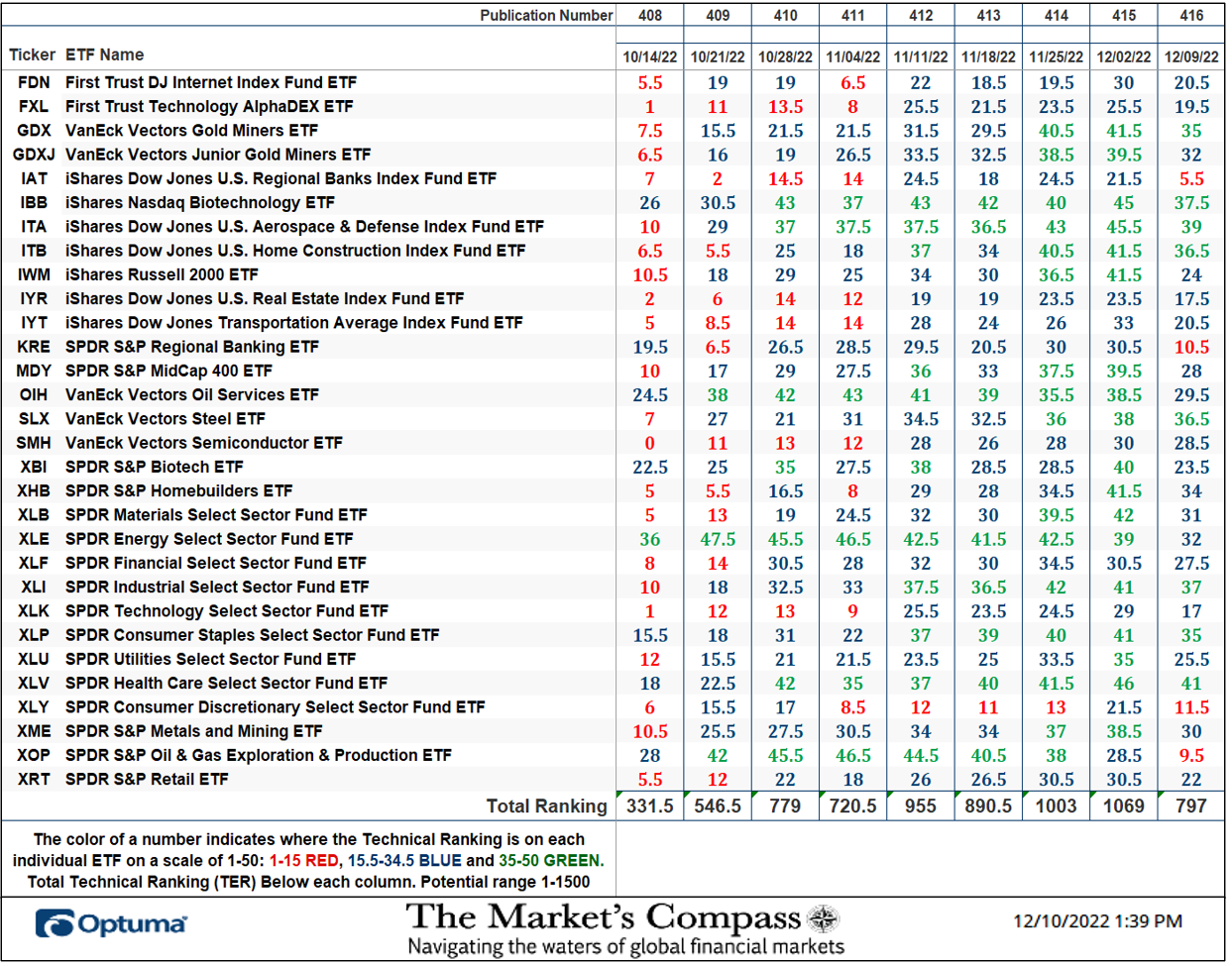The image size is (1232, 966).
Task: Select total ranking value 1003
Action: pos(1057,805)
